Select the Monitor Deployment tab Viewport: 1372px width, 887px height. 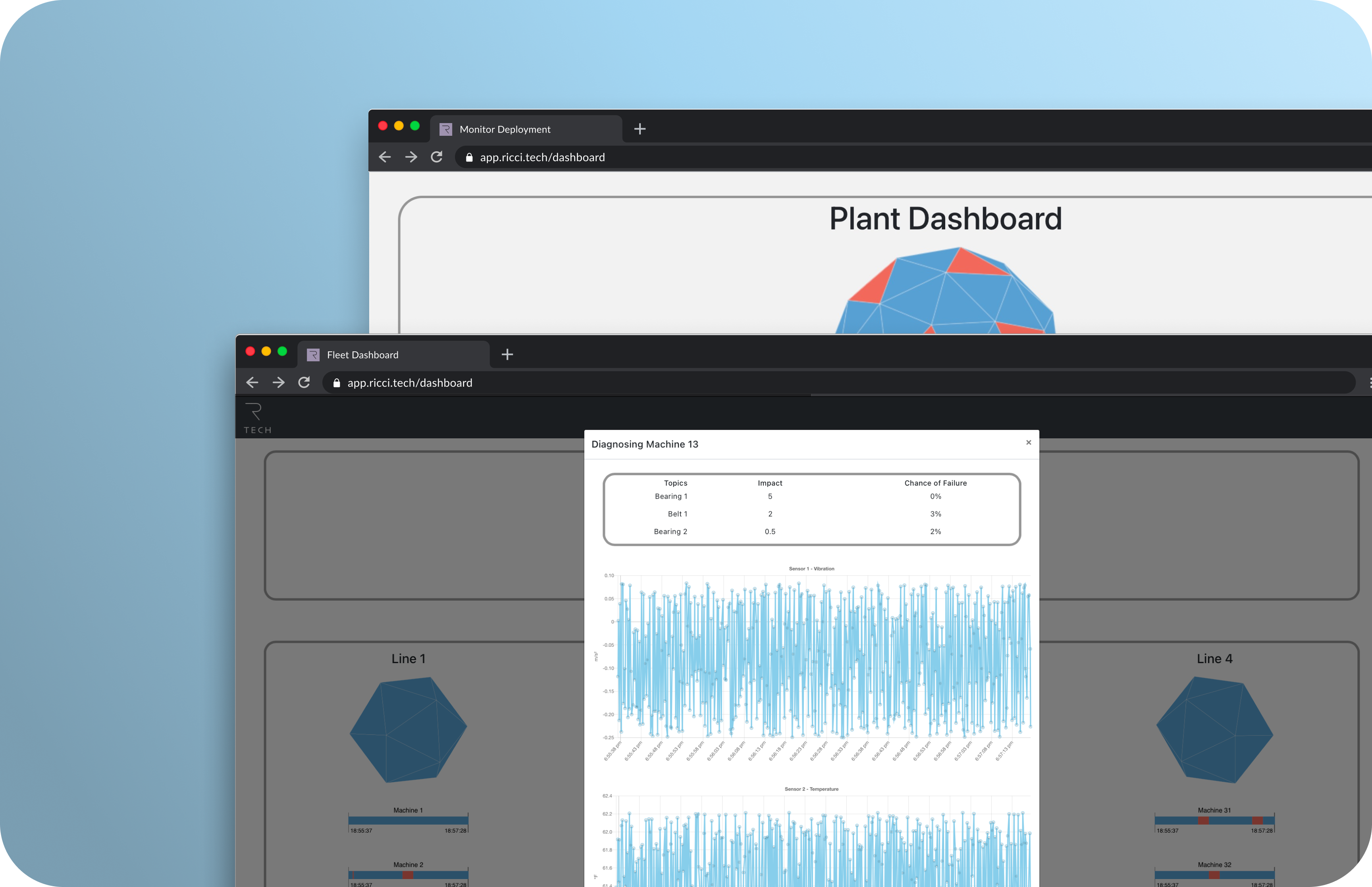(x=526, y=128)
